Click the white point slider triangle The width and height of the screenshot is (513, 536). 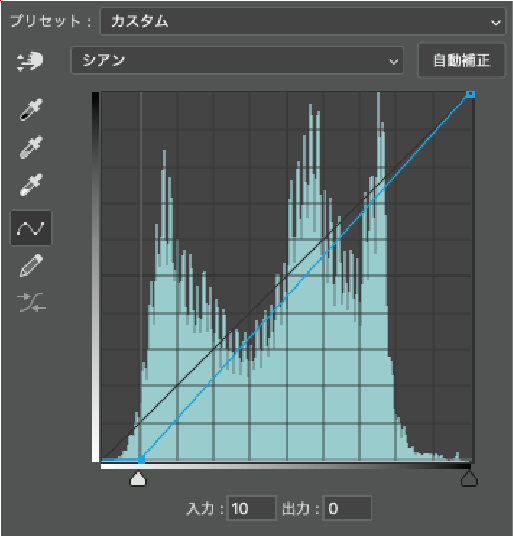138,479
